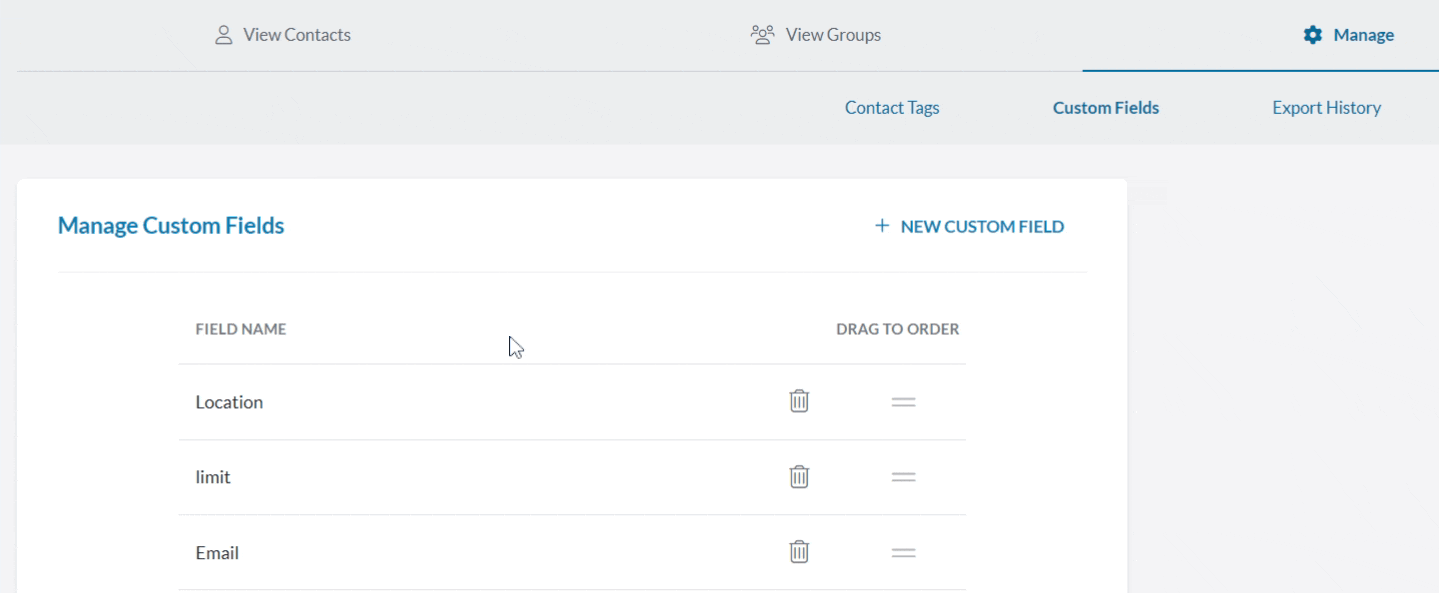Click the limit field name
The width and height of the screenshot is (1439, 593).
click(213, 477)
